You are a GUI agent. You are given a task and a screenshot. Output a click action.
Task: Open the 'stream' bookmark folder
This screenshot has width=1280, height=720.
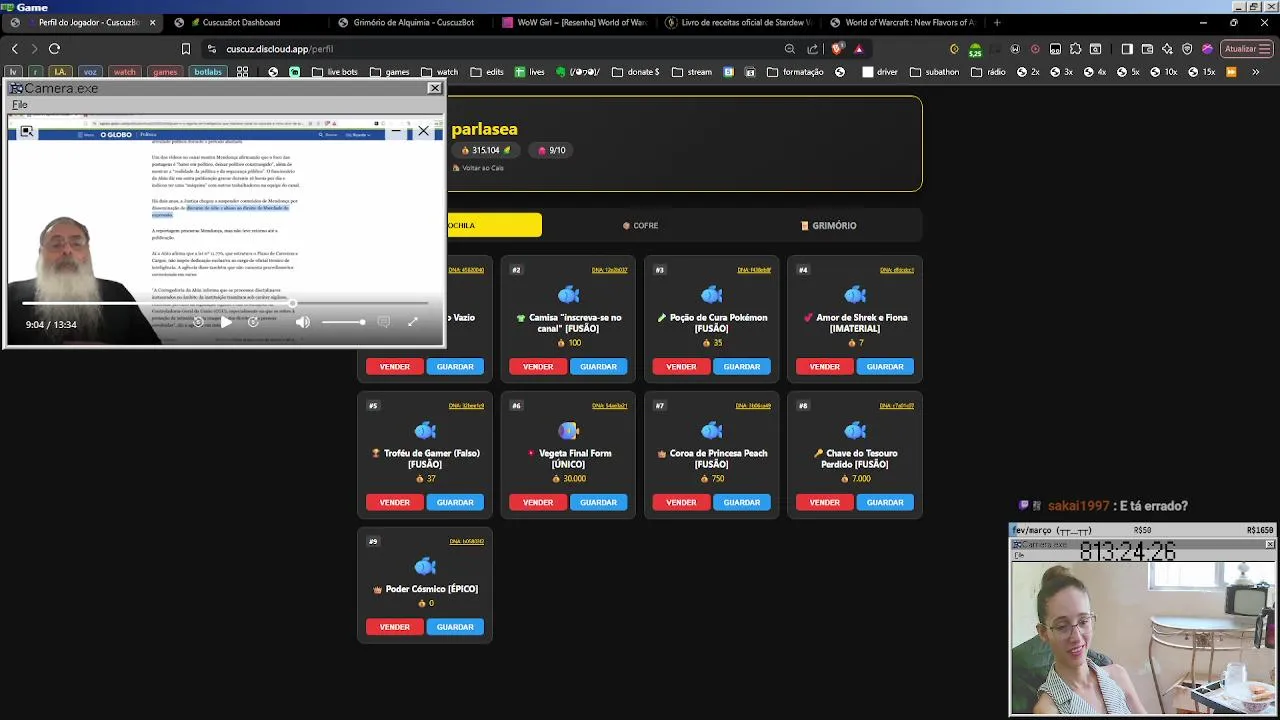tap(691, 71)
